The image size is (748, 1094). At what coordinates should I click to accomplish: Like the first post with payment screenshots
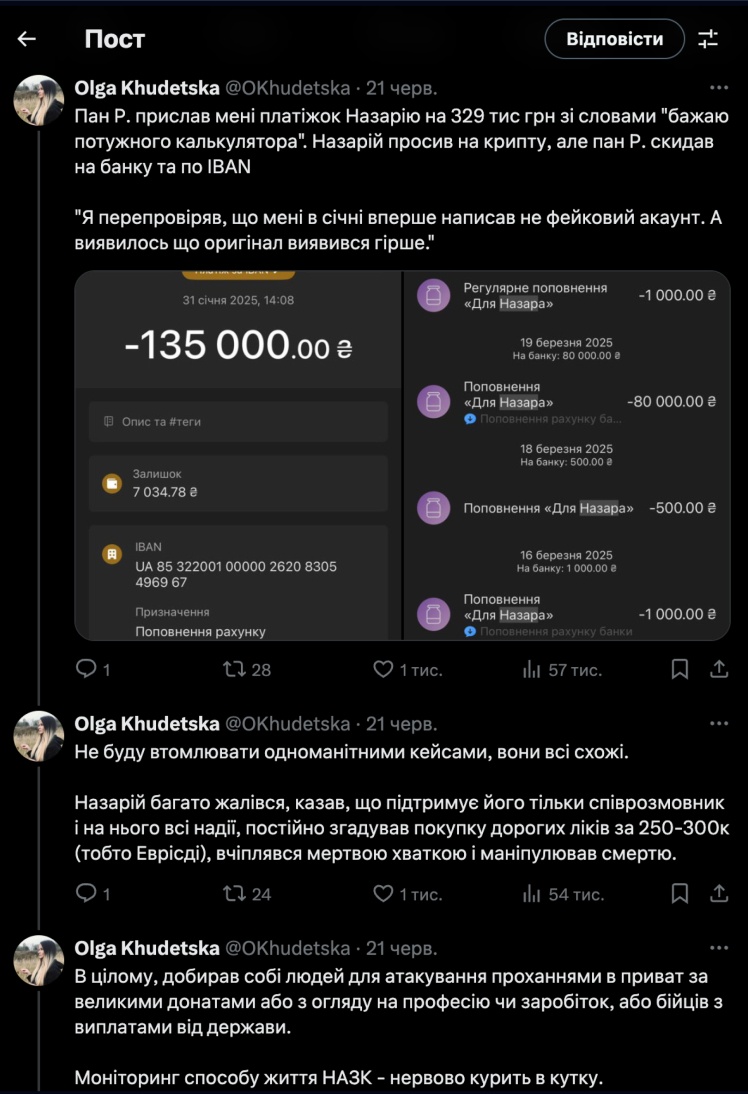coord(383,669)
